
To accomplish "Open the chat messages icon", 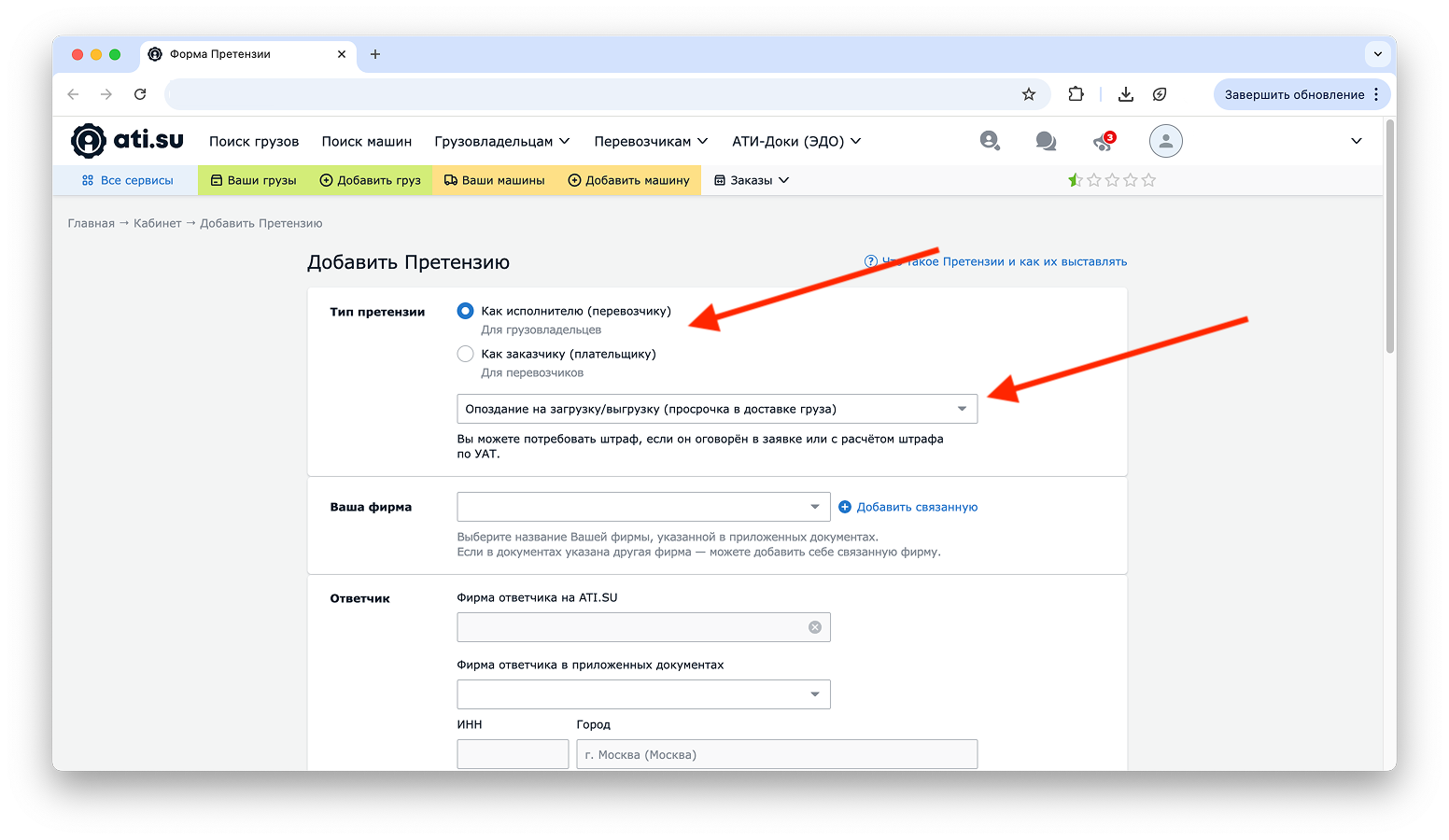I will click(x=1046, y=141).
